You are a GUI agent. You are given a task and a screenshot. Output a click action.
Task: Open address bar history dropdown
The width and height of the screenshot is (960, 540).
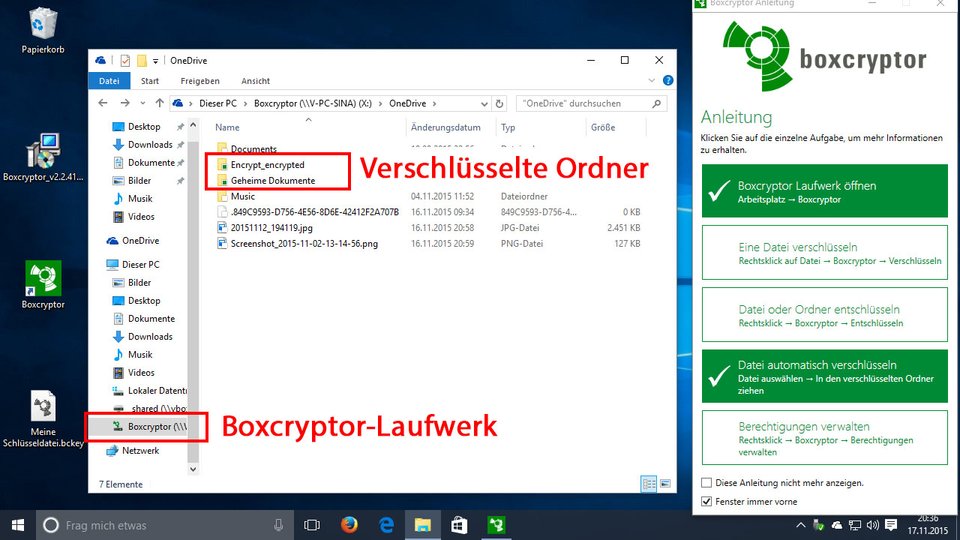pos(484,104)
